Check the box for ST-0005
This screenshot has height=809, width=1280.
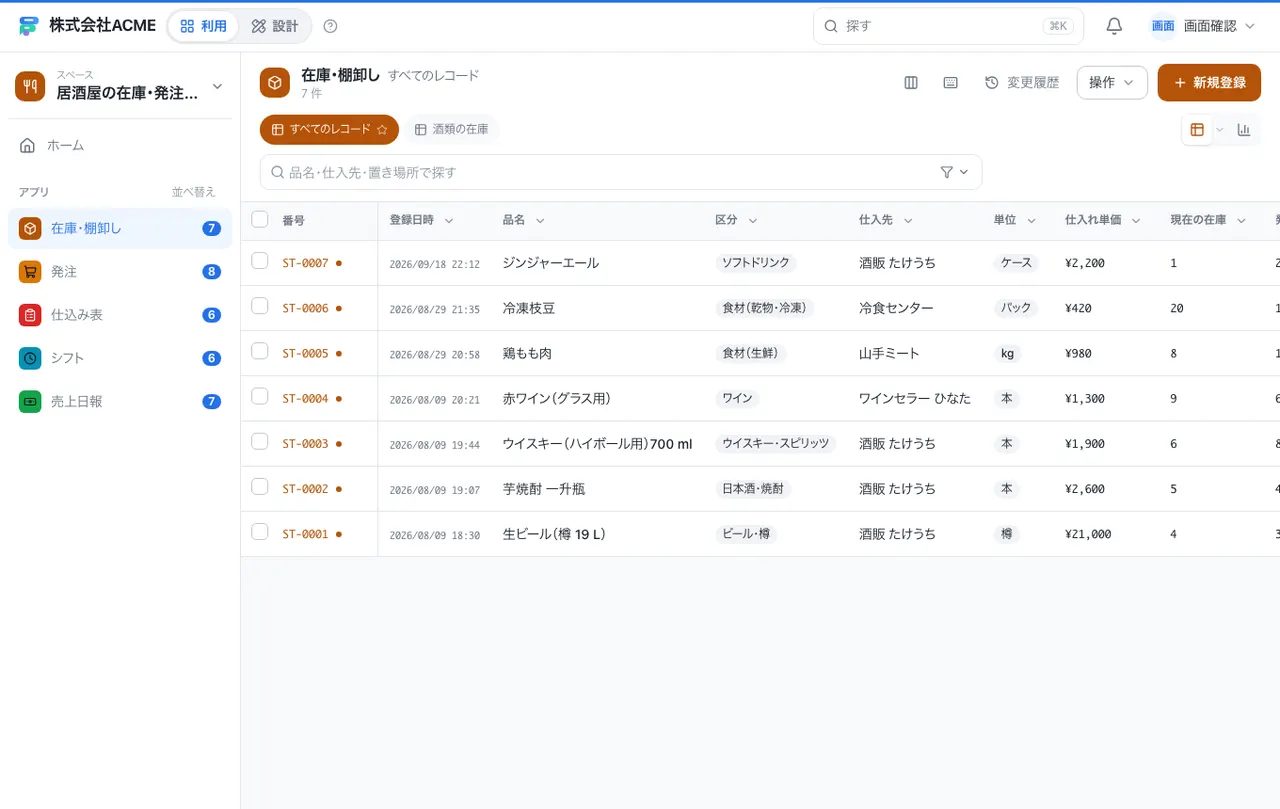(x=260, y=351)
